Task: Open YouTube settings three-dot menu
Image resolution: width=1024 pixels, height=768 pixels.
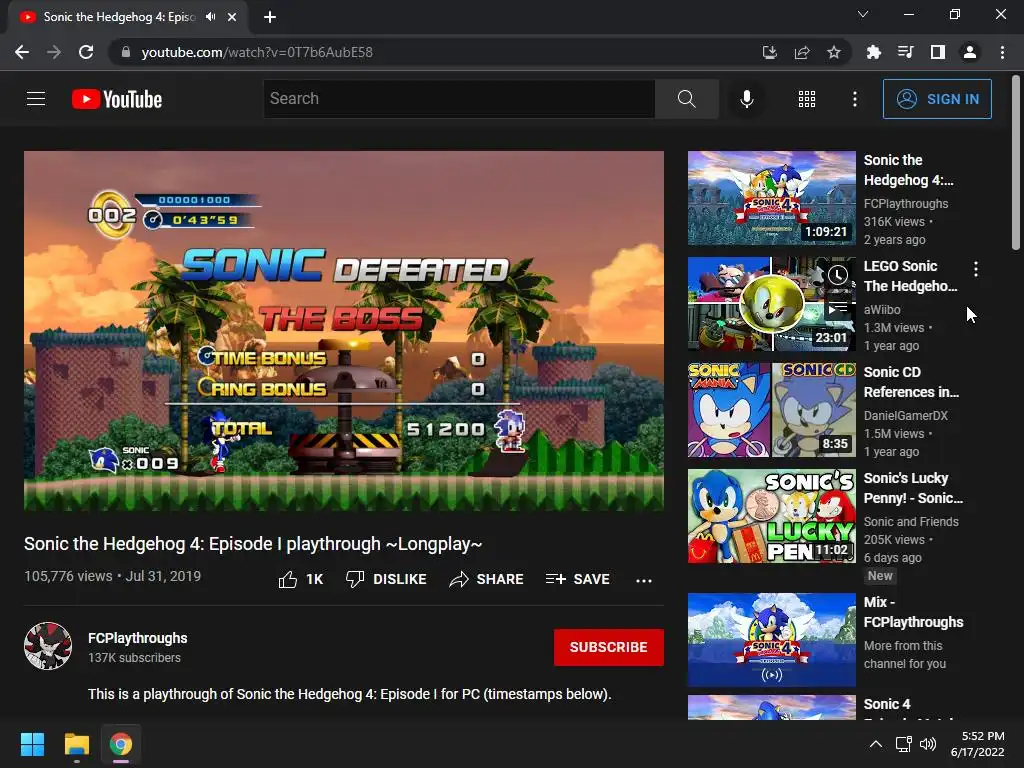Action: (x=854, y=99)
